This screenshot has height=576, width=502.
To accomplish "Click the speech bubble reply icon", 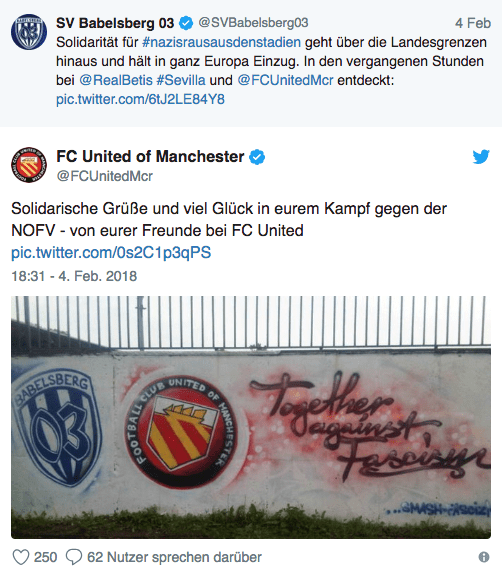I will pos(74,557).
